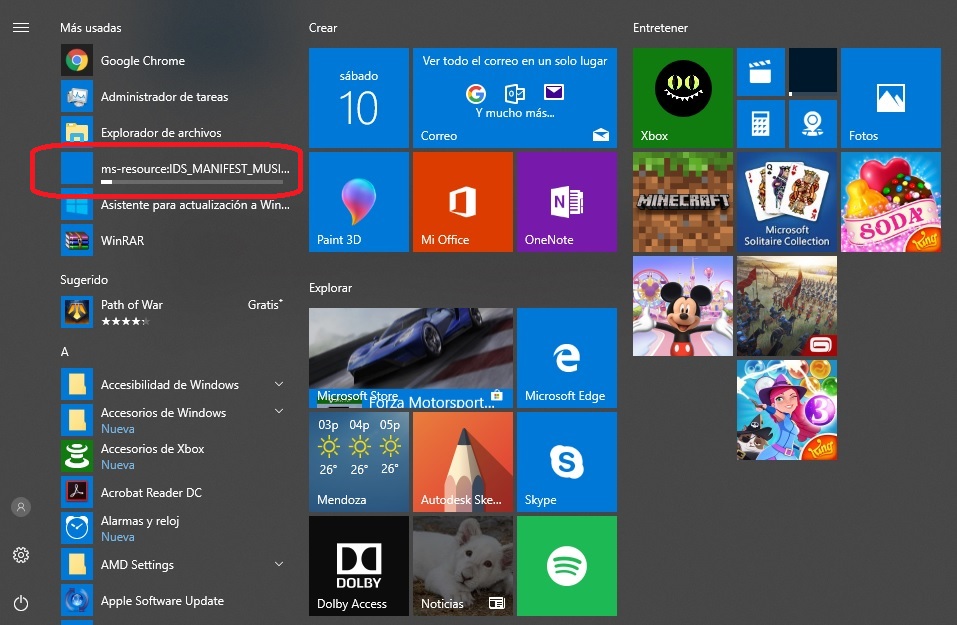Open Mendoza weather tile
The height and width of the screenshot is (625, 957).
point(359,462)
